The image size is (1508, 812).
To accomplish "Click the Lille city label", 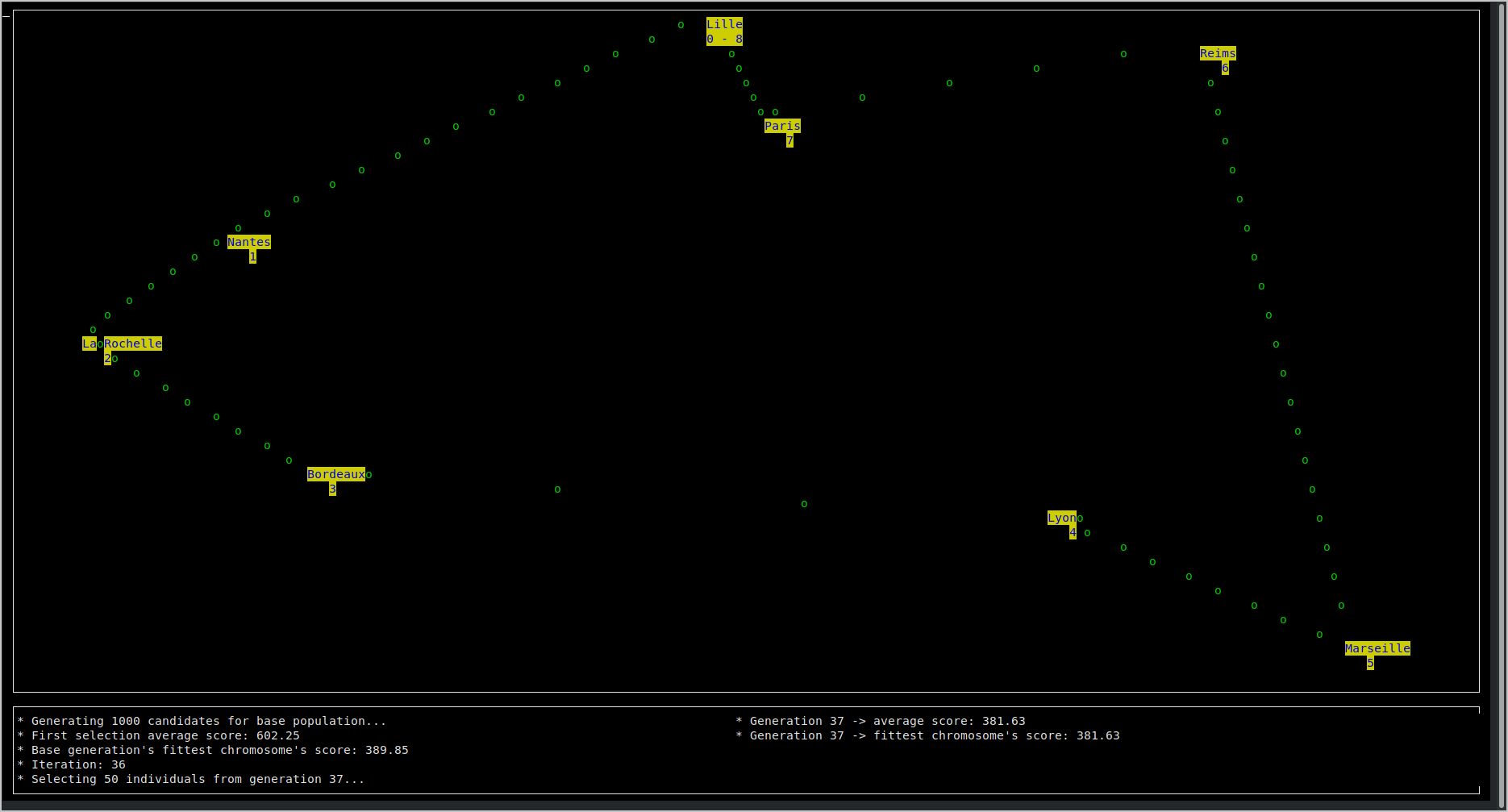I will point(724,24).
